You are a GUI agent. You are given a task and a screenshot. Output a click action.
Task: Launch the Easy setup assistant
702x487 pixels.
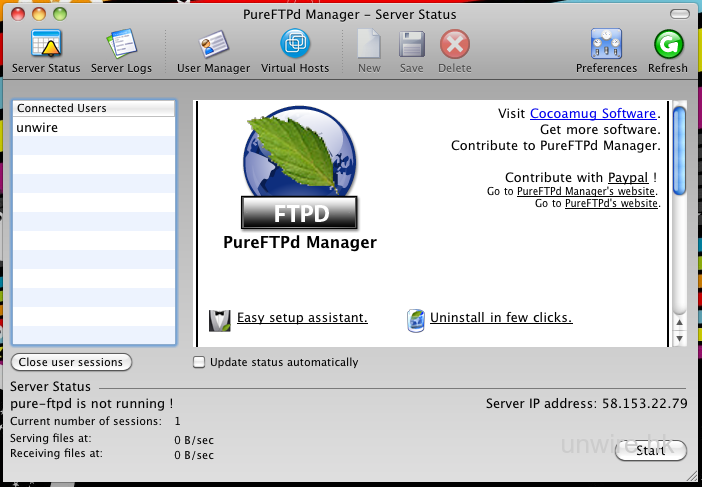point(302,318)
